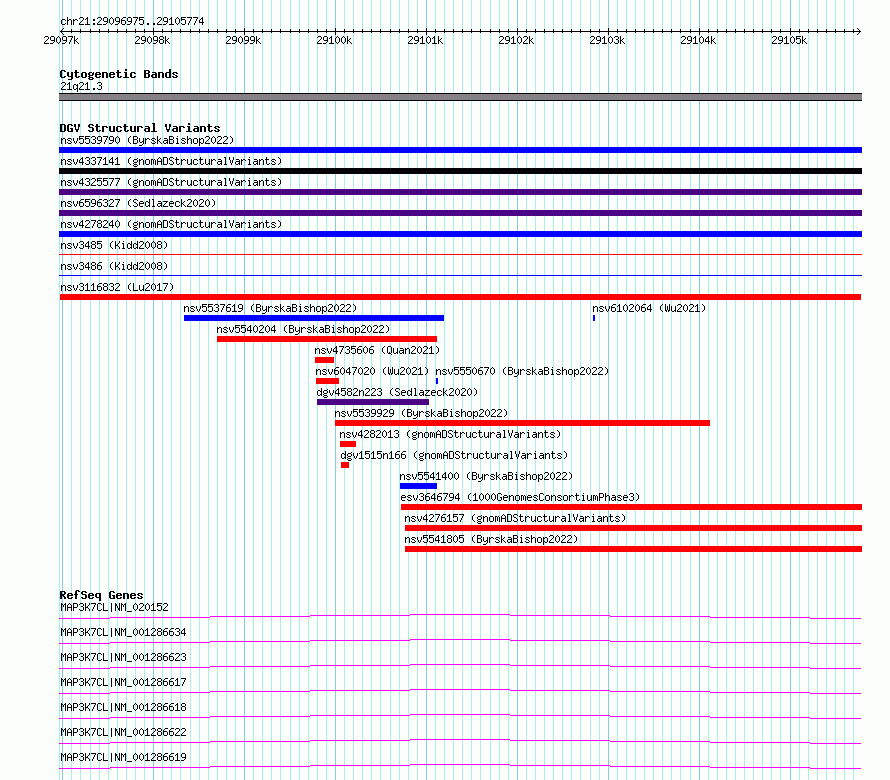
Task: Click the red nsv5541805 variant bar
Action: (x=633, y=550)
